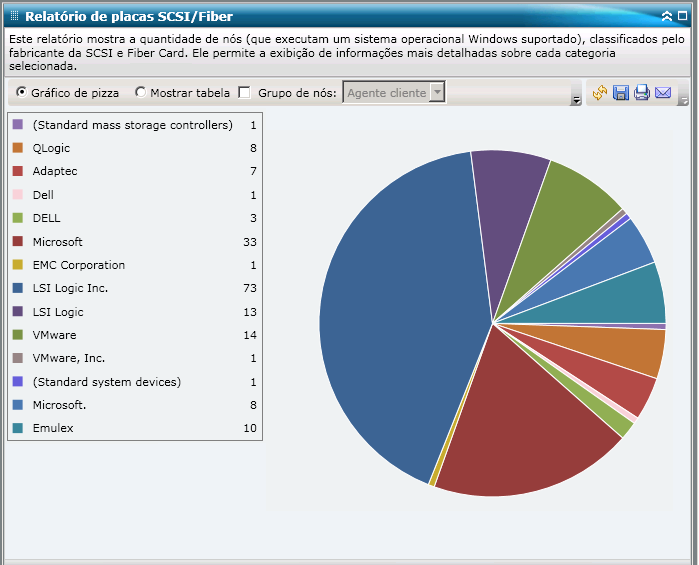Select the 'VMware, Inc.' legend label
This screenshot has height=565, width=699.
pos(69,358)
